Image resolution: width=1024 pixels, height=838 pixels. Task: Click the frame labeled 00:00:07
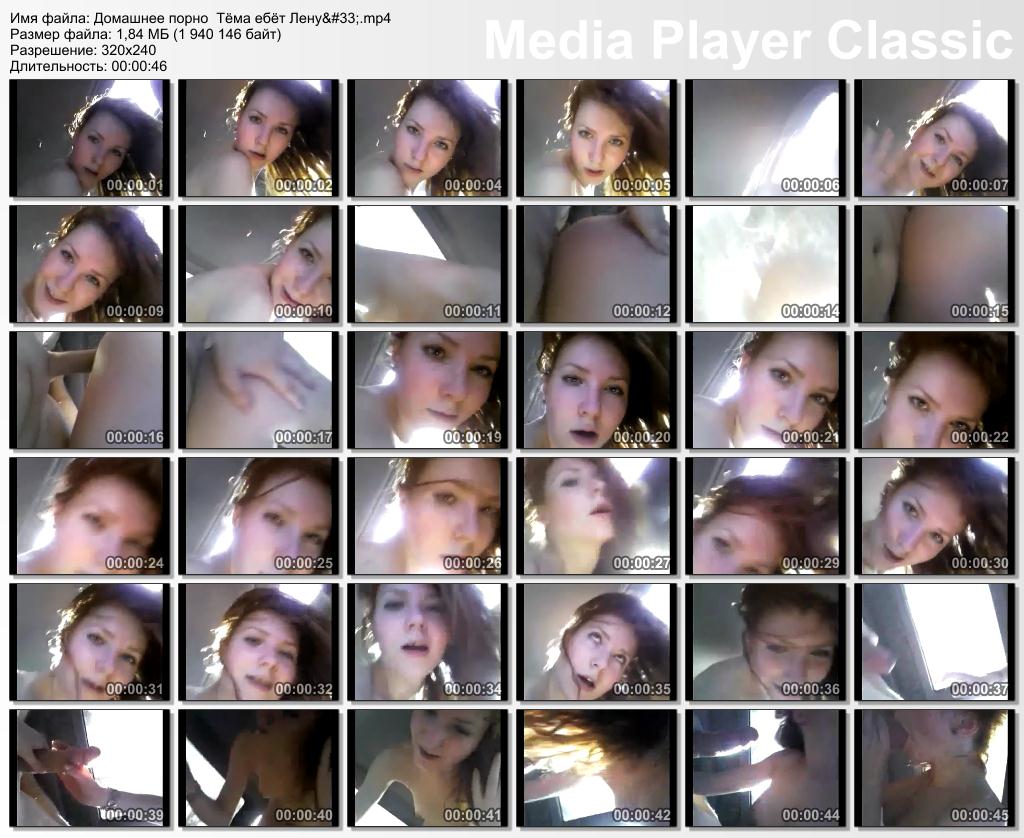pyautogui.click(x=934, y=139)
